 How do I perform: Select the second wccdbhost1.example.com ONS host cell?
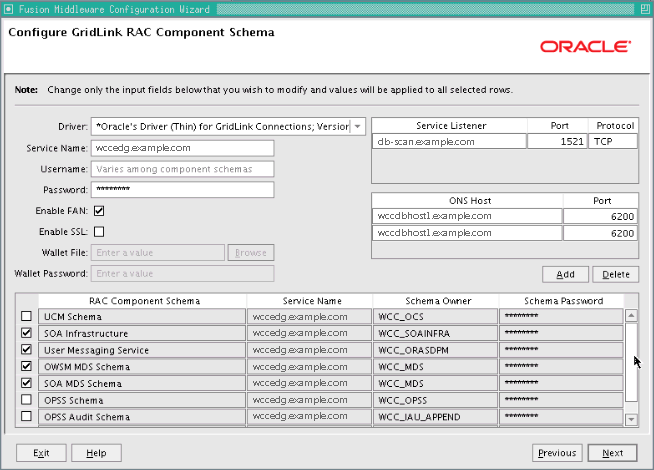click(x=467, y=233)
